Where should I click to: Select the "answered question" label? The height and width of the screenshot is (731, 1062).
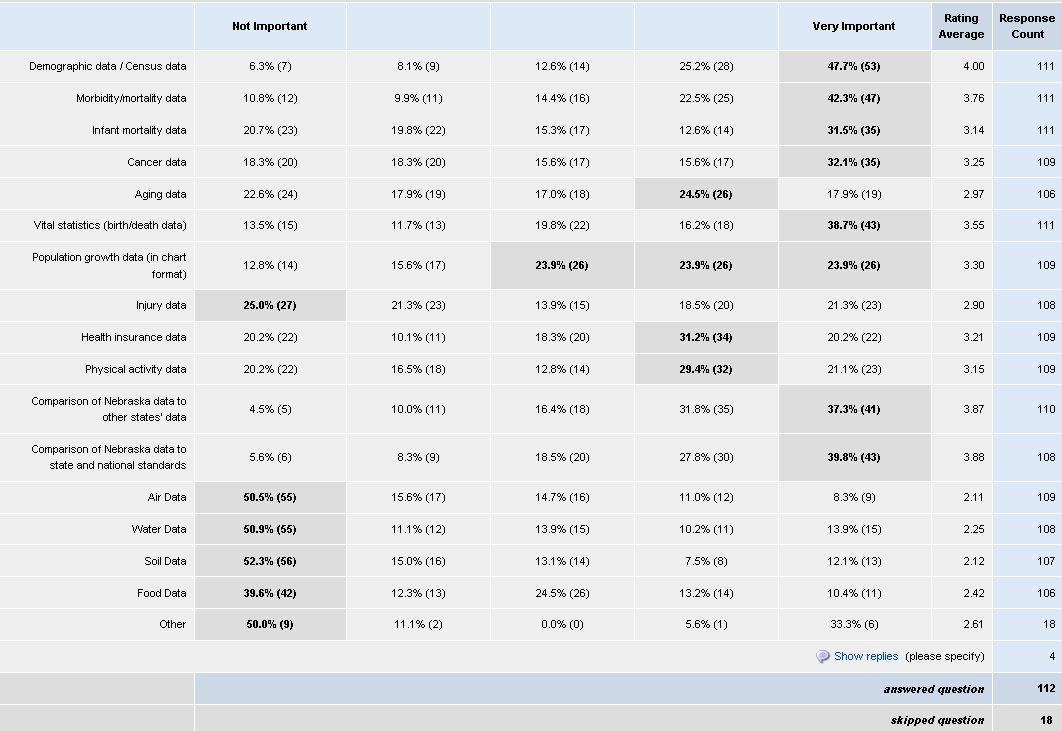click(933, 689)
